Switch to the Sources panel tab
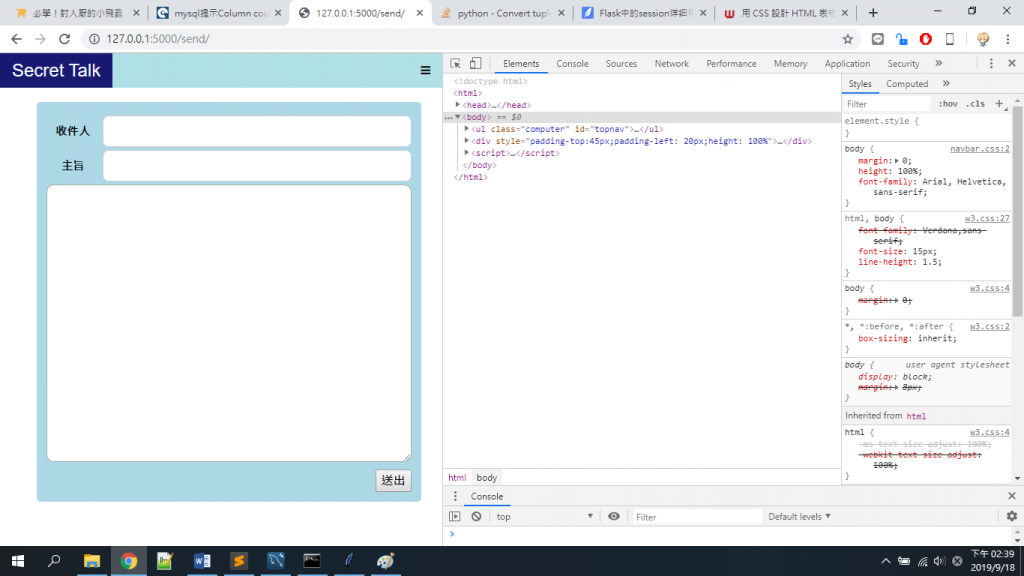1024x576 pixels. point(621,63)
